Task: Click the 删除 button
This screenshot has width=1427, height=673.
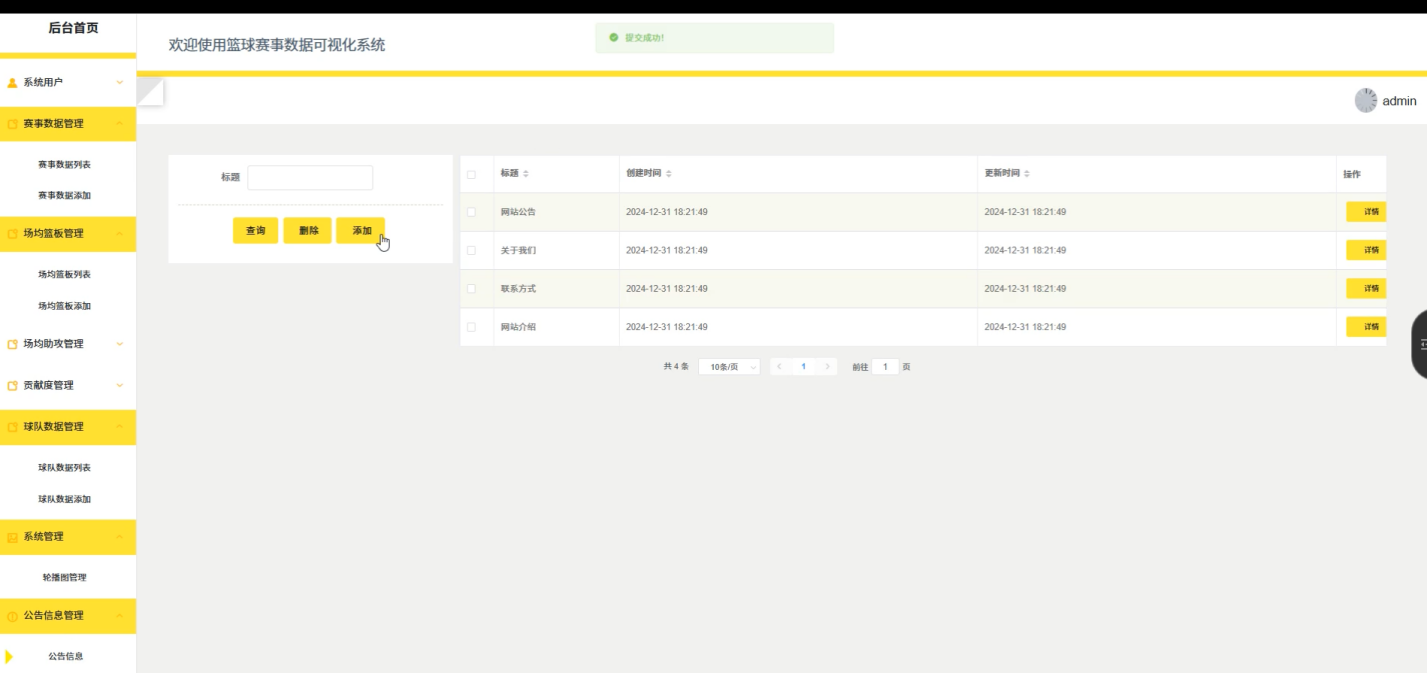Action: (x=308, y=231)
